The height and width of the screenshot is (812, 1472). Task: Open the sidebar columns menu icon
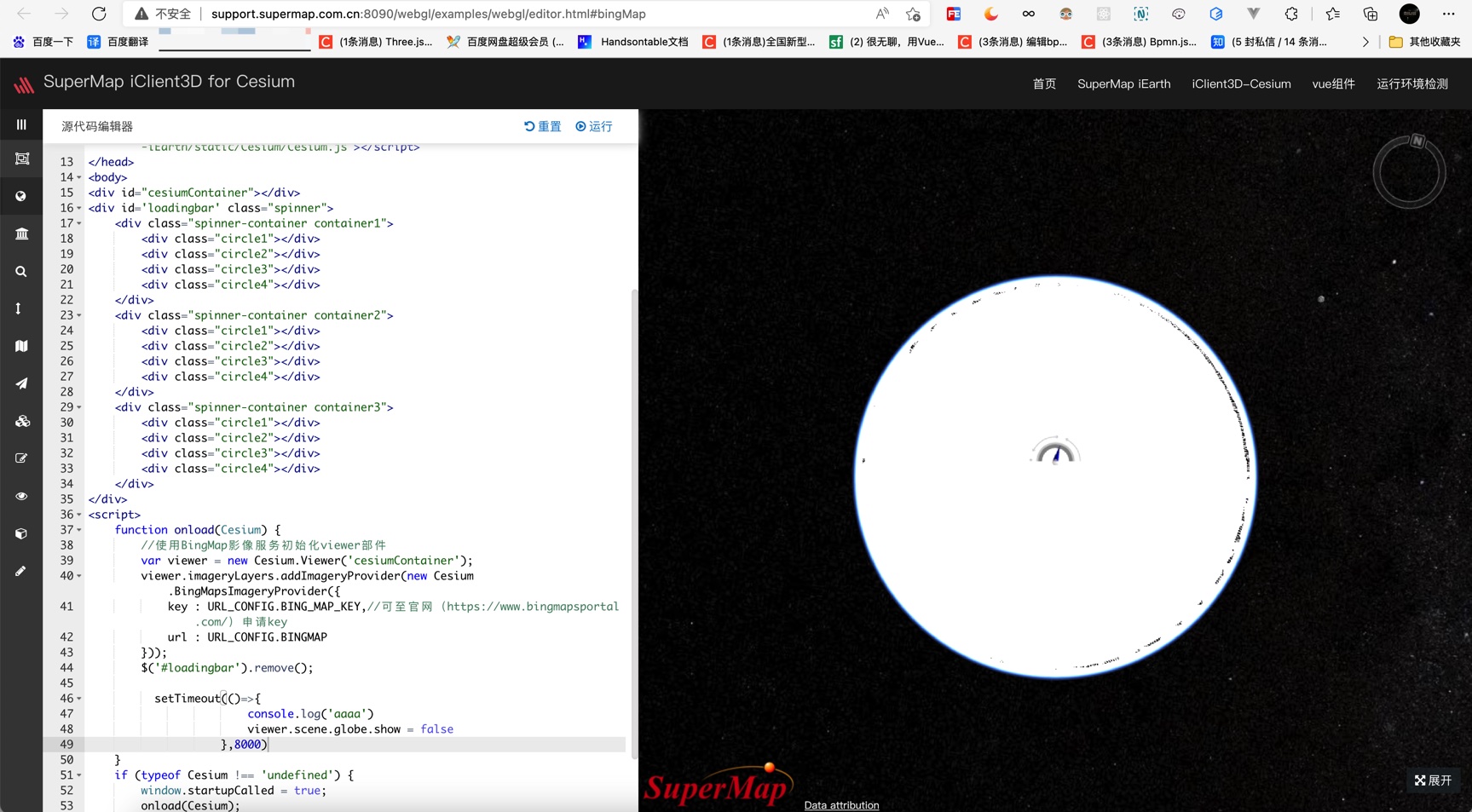click(21, 124)
